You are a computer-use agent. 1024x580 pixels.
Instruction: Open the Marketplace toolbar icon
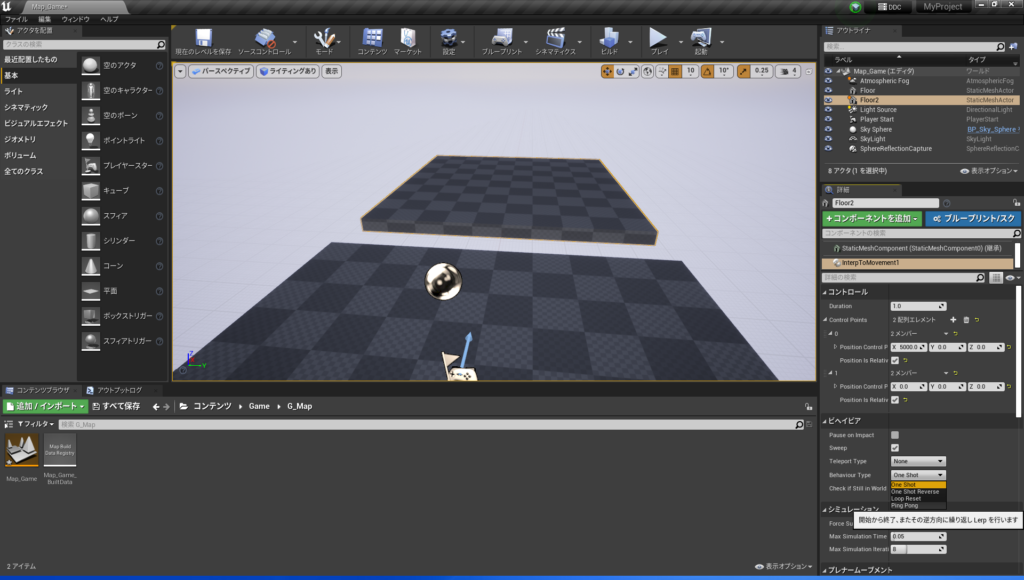click(407, 38)
